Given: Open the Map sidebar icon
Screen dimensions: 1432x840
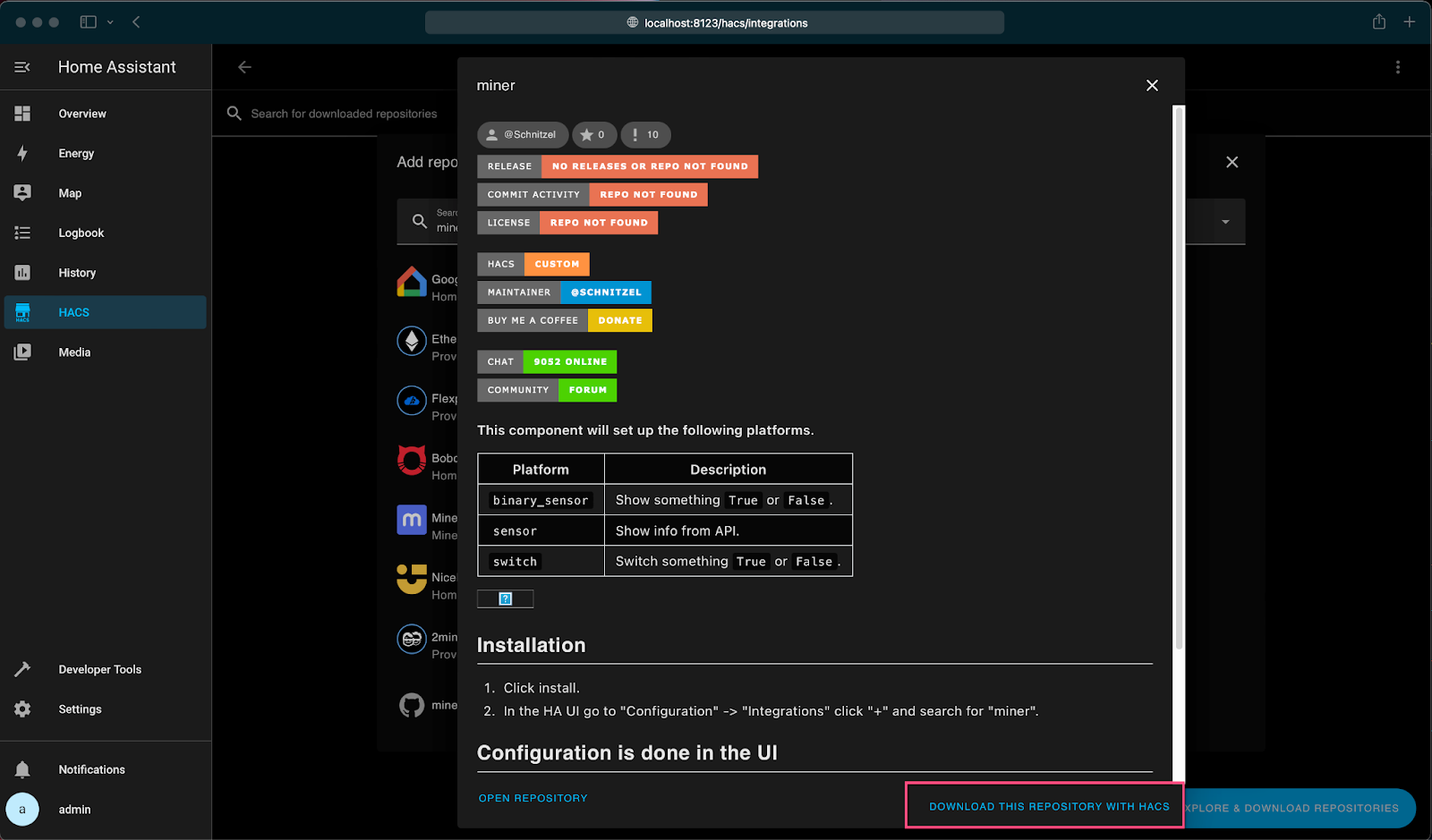Looking at the screenshot, I should [22, 193].
